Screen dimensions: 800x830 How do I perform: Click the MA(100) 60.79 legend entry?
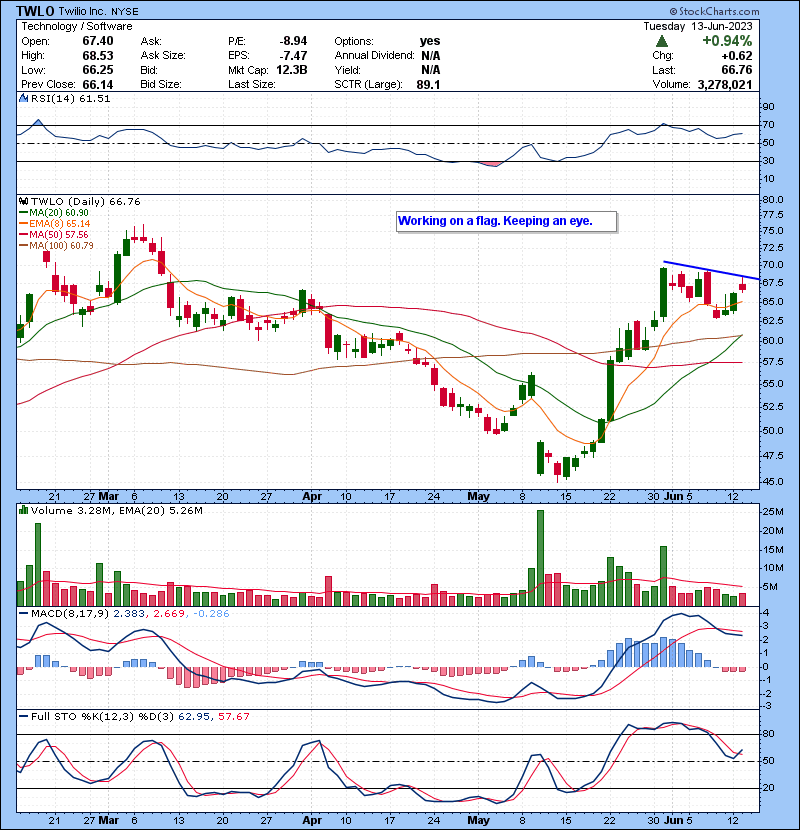pyautogui.click(x=56, y=246)
